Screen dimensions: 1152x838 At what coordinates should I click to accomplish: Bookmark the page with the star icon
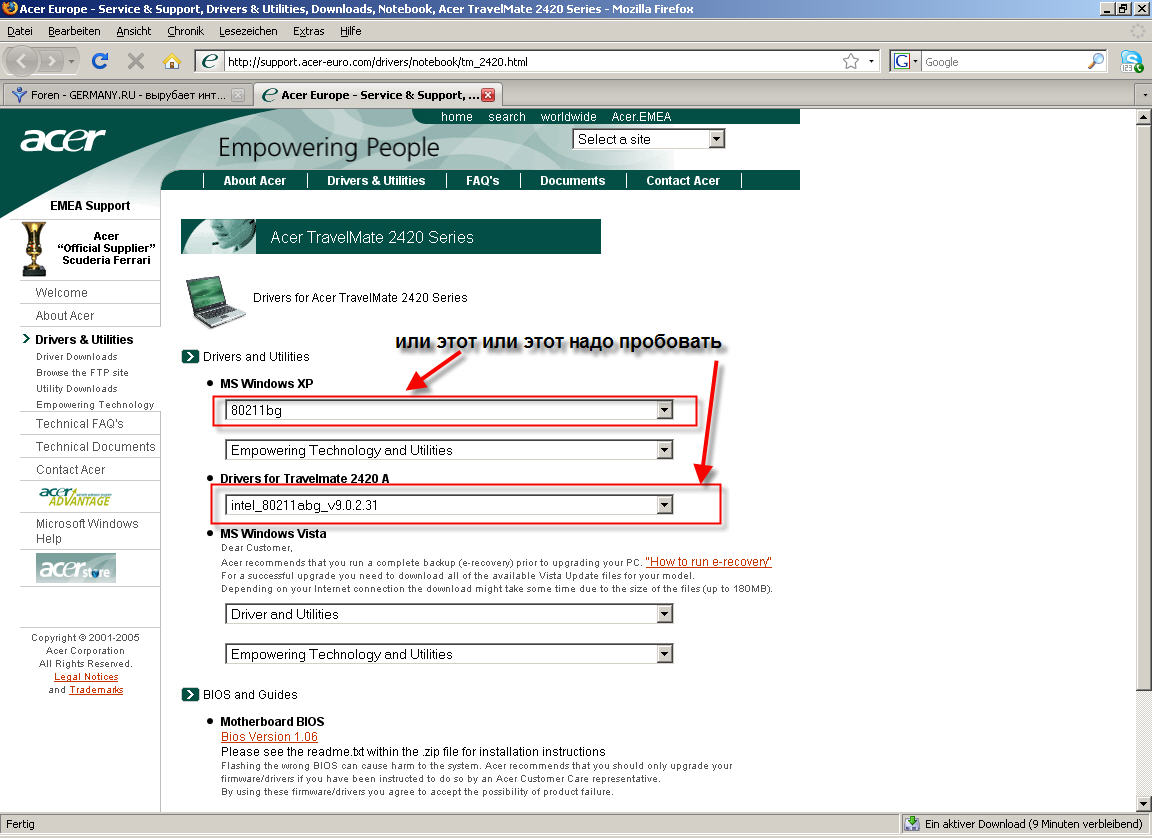pyautogui.click(x=850, y=61)
